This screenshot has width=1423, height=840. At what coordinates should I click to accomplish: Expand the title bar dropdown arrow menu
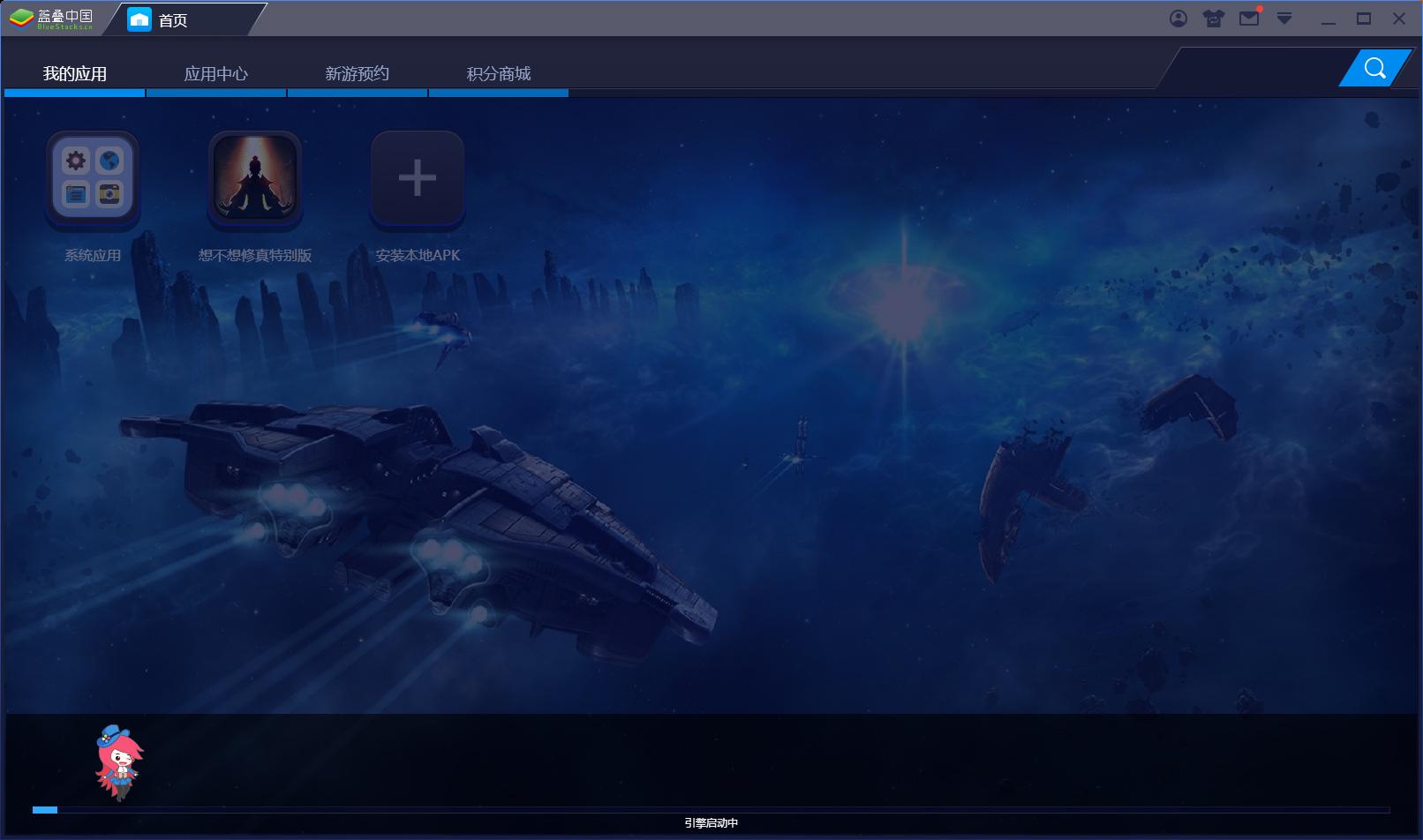tap(1284, 19)
